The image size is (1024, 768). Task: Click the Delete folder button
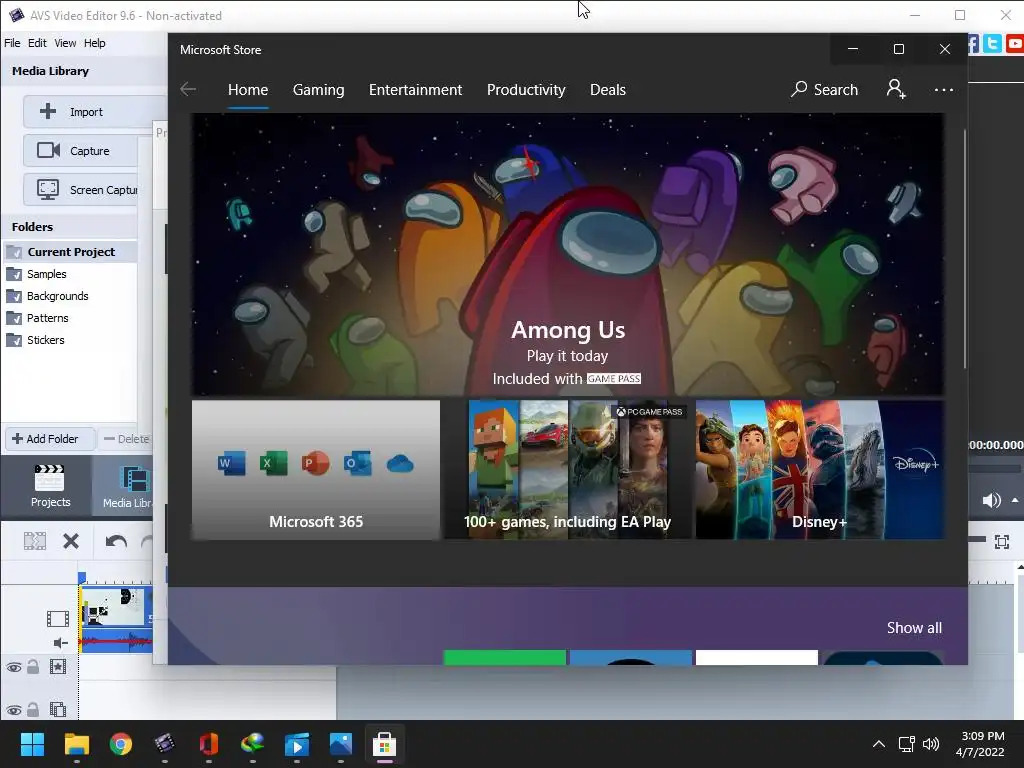pos(127,439)
